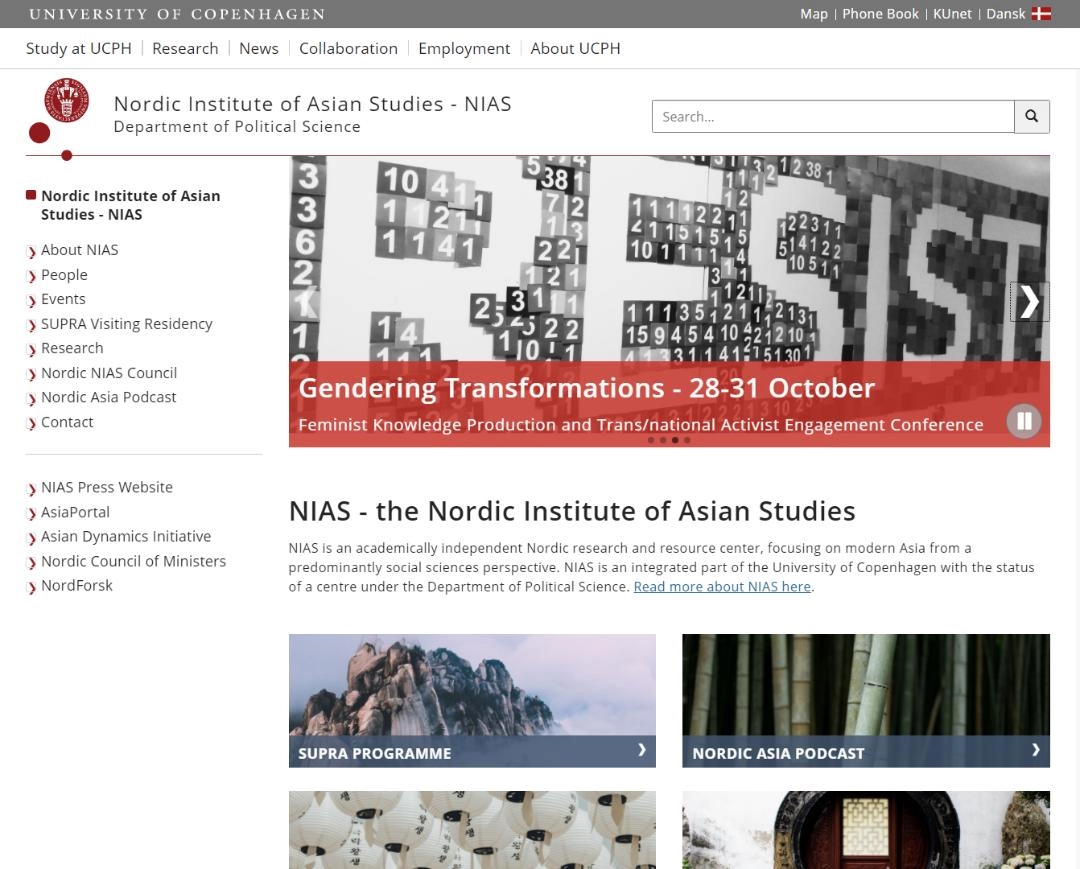This screenshot has width=1080, height=869.
Task: Pause the carousel slideshow
Action: 1024,421
